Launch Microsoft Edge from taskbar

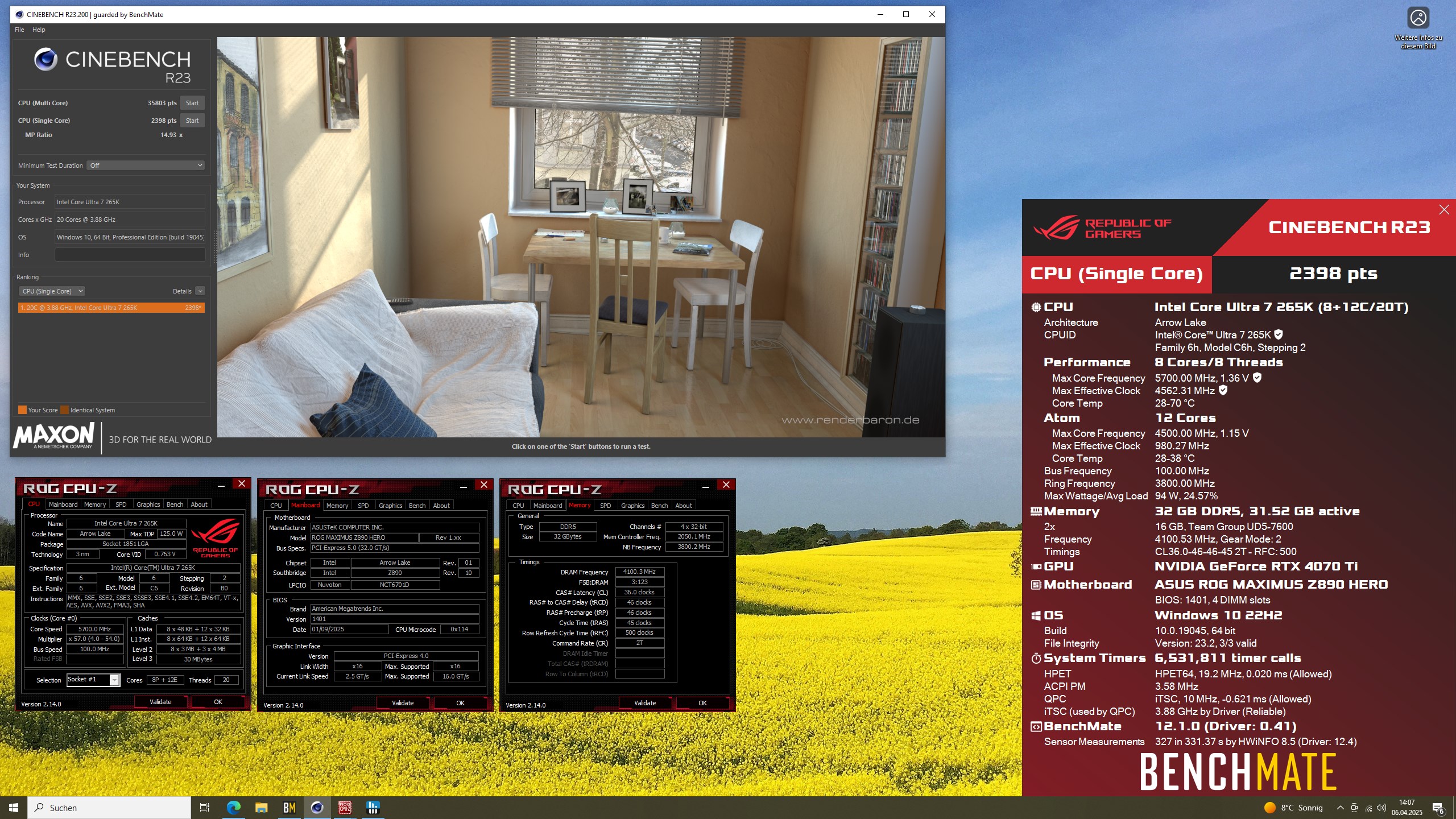pyautogui.click(x=233, y=808)
